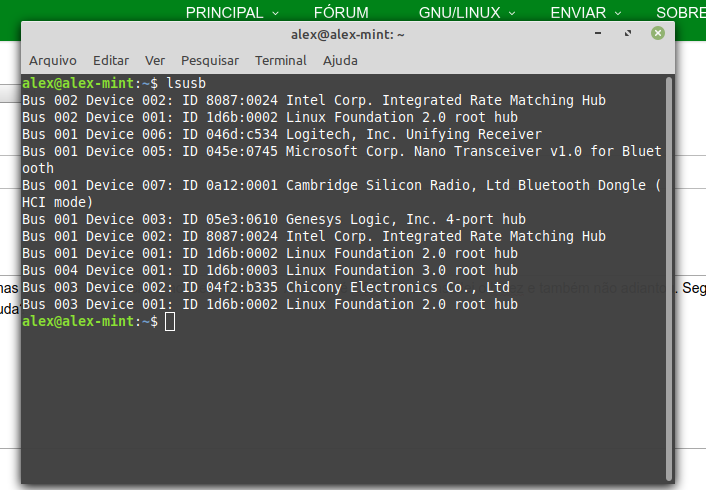Click the terminal cursor at the last prompt
Screen dimensions: 706x490
[170, 322]
